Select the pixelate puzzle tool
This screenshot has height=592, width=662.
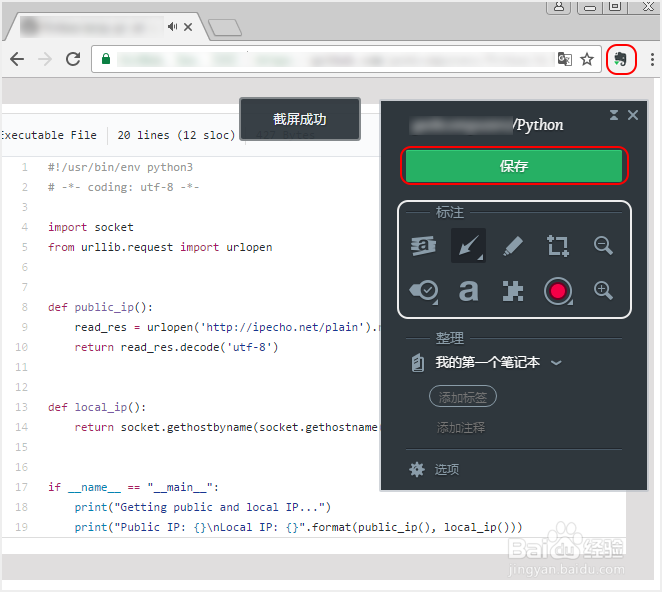(x=513, y=291)
